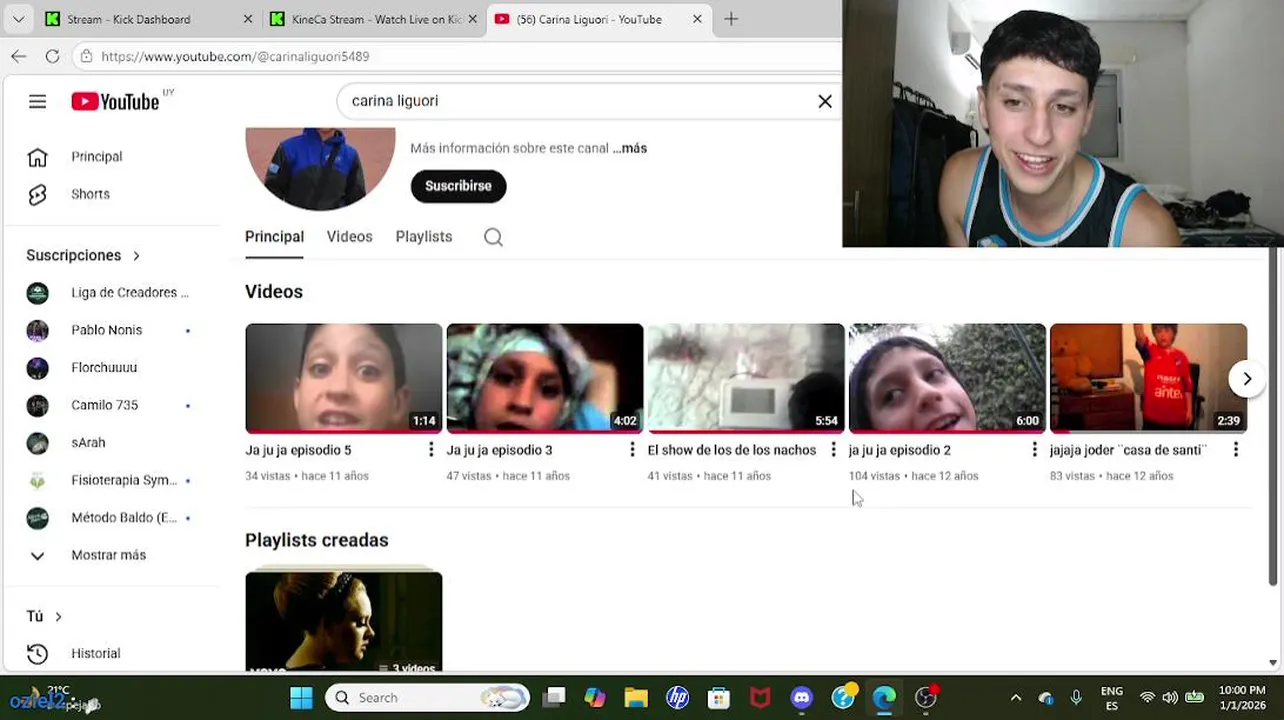Expand the Suscripciones section
The width and height of the screenshot is (1284, 720).
83,255
